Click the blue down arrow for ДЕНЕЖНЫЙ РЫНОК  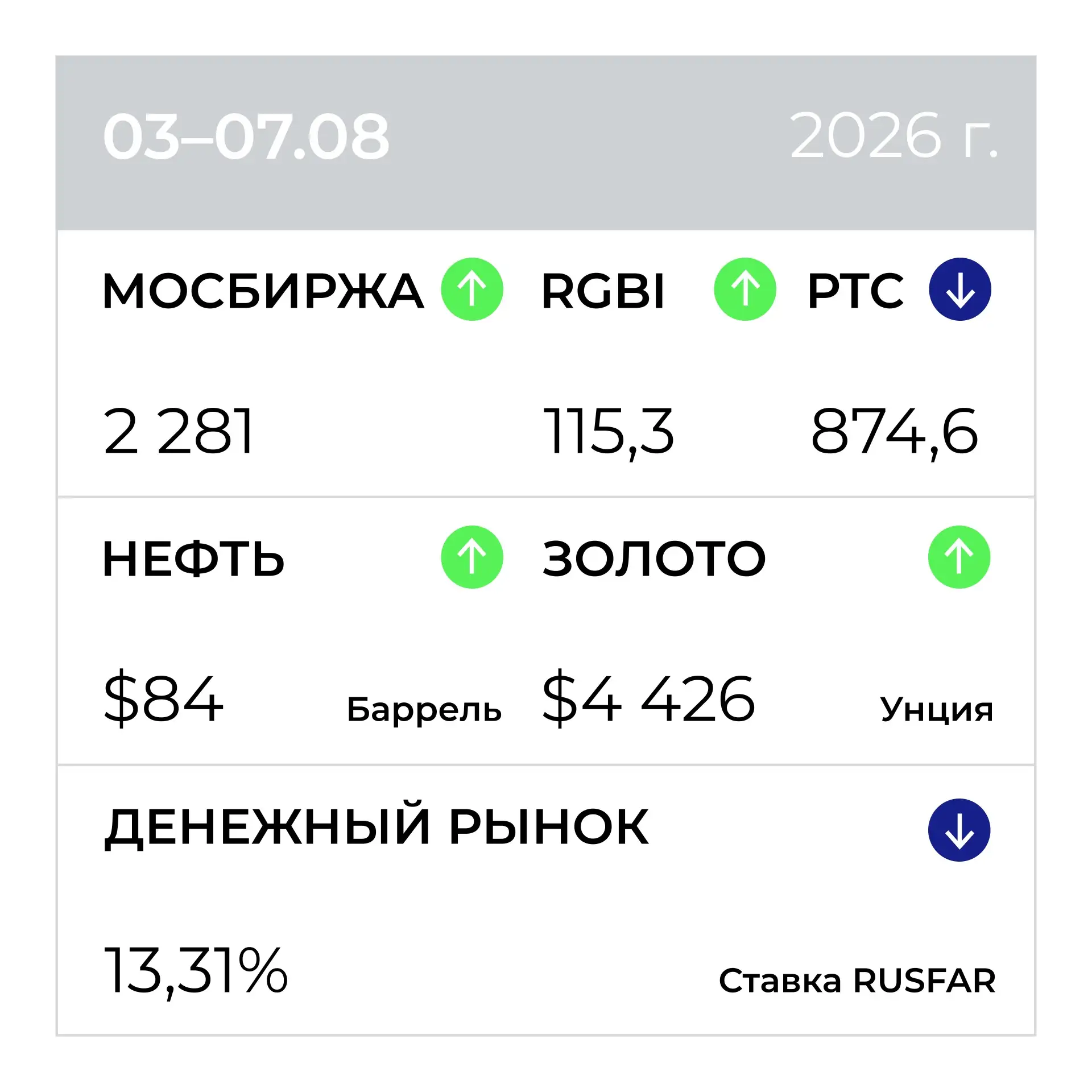click(959, 830)
